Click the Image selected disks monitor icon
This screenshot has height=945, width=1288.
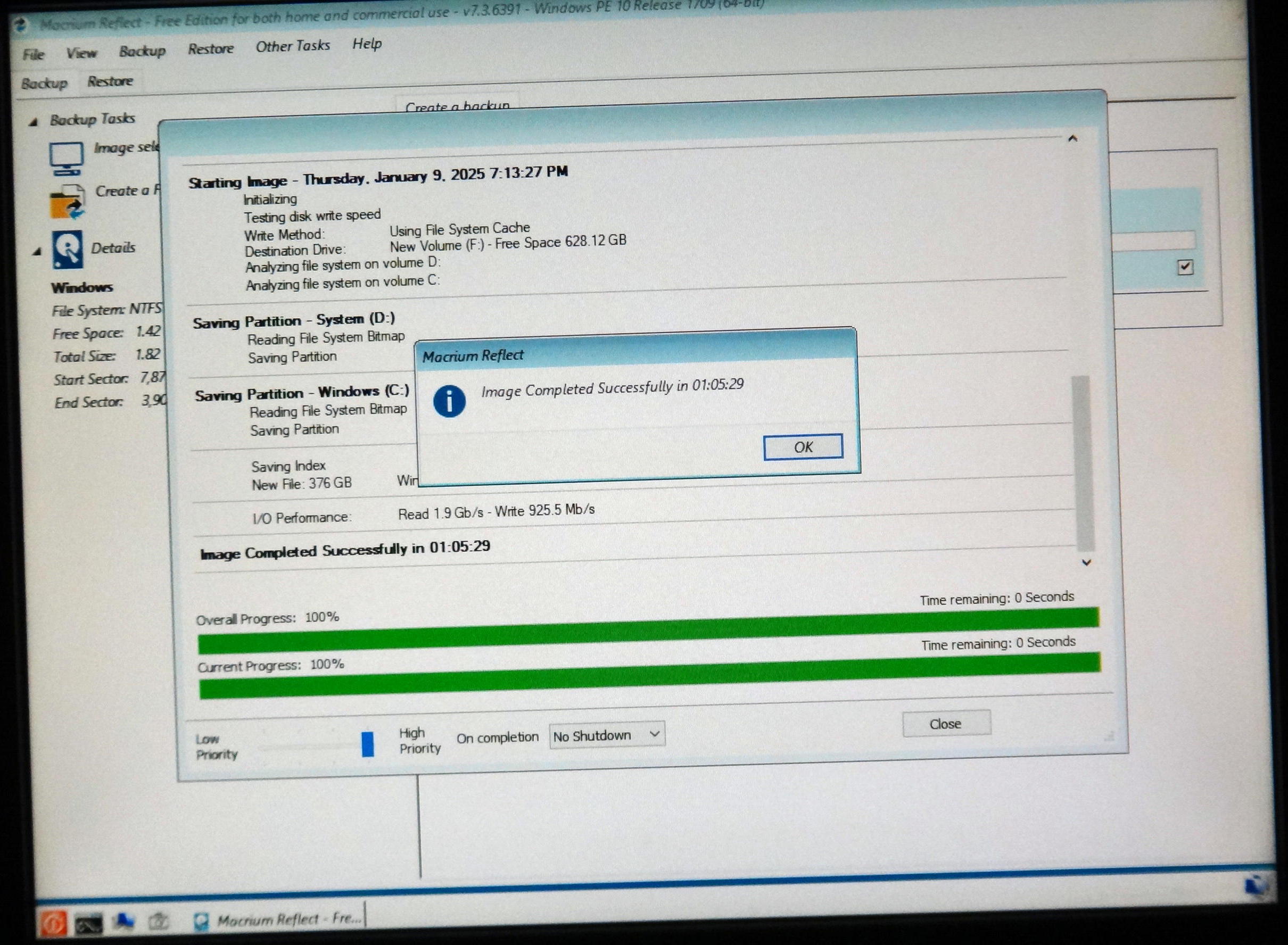point(66,159)
